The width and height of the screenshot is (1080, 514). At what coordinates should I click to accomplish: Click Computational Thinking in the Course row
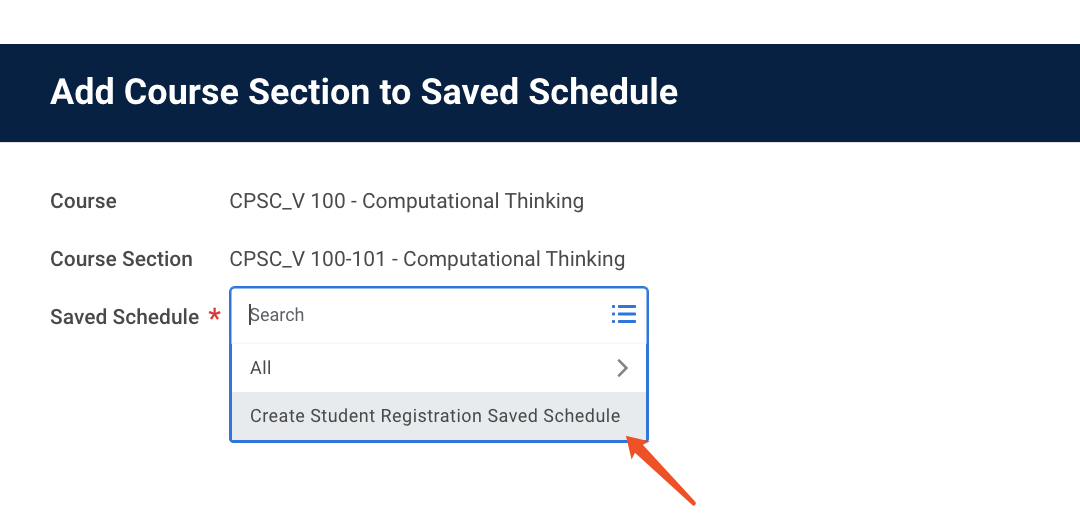point(473,201)
